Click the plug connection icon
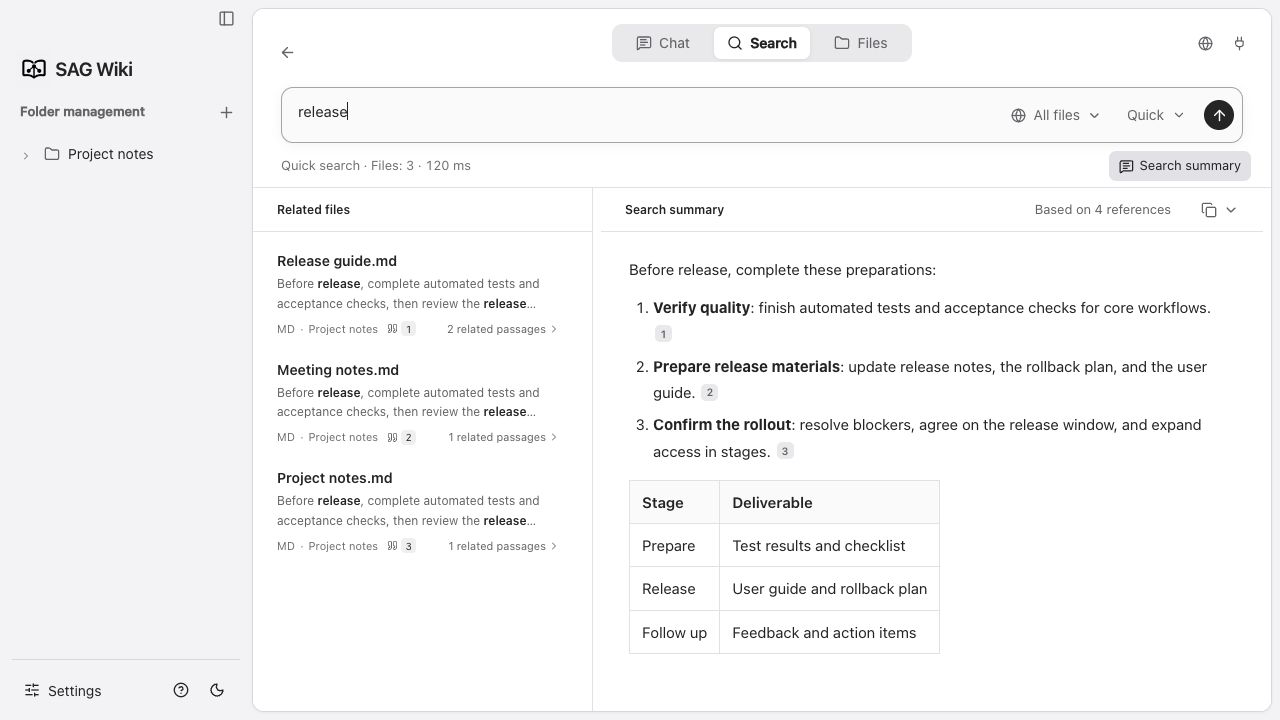This screenshot has width=1280, height=720. click(x=1239, y=43)
